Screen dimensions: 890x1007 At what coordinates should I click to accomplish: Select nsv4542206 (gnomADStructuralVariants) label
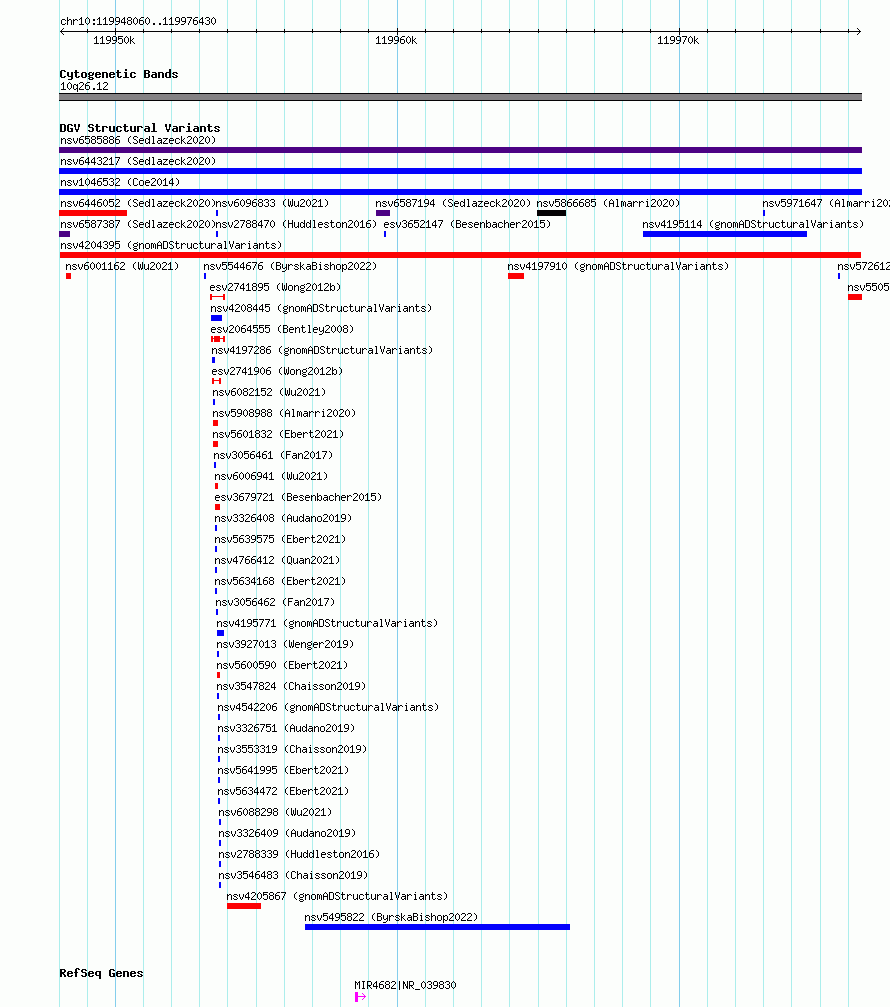point(329,707)
